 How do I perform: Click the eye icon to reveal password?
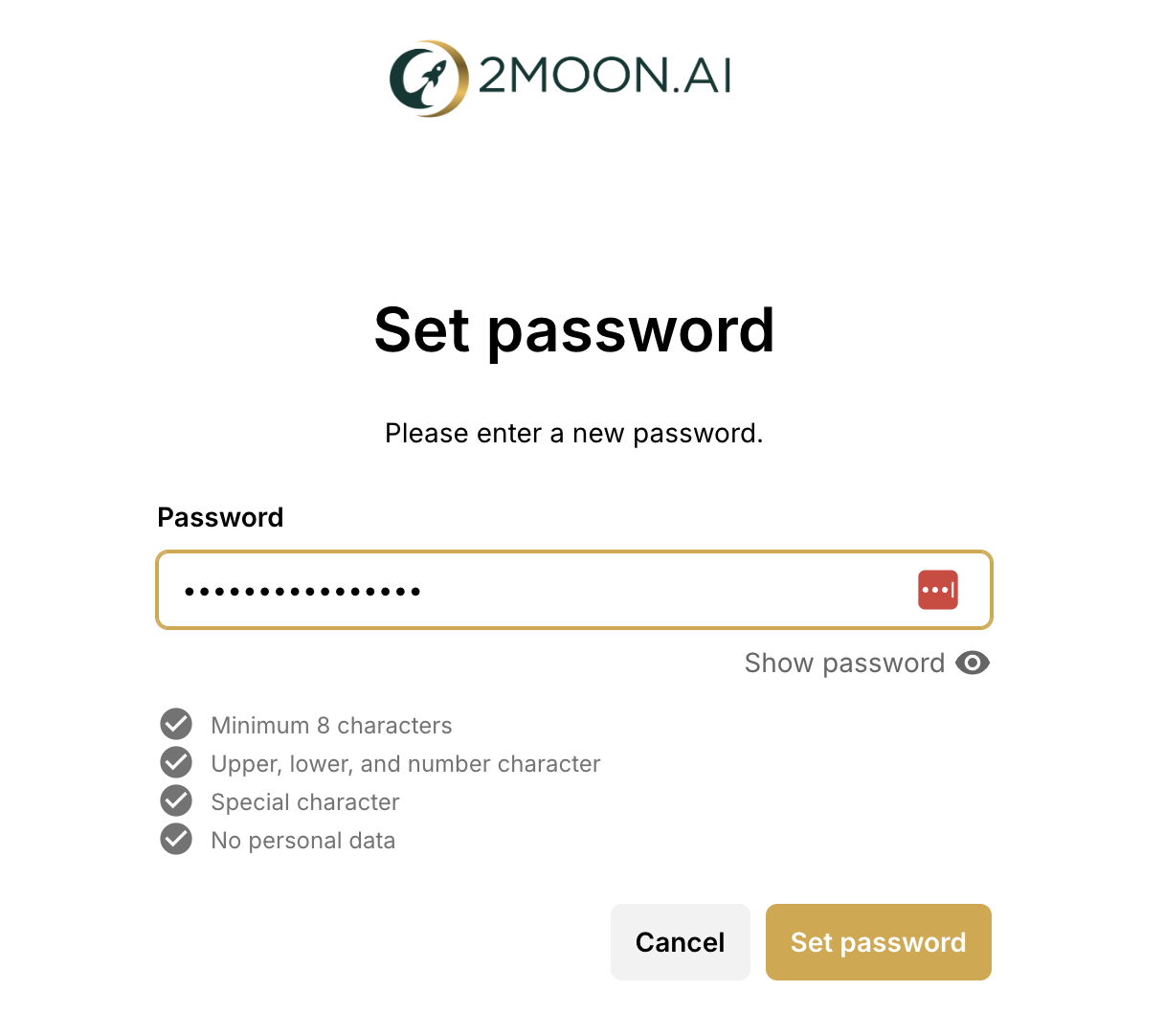pyautogui.click(x=973, y=663)
